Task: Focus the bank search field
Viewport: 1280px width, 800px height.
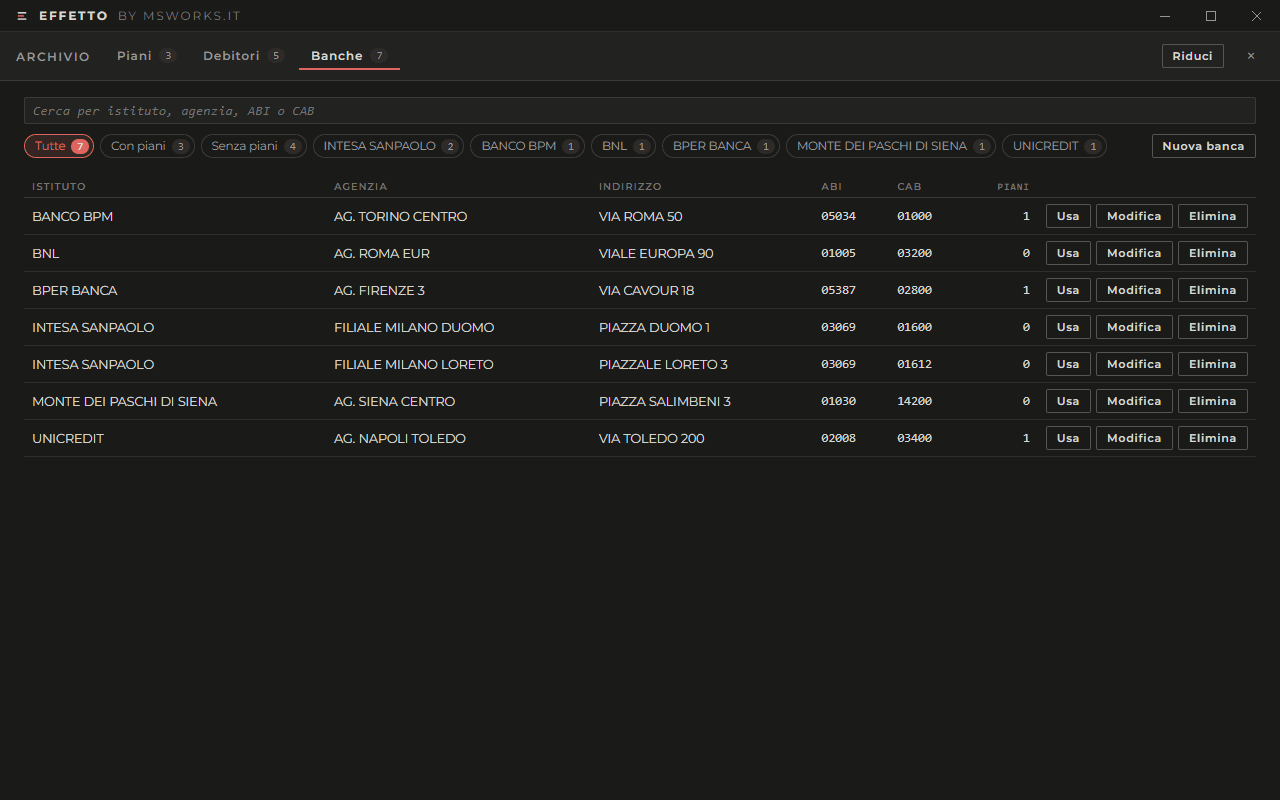Action: (x=640, y=110)
